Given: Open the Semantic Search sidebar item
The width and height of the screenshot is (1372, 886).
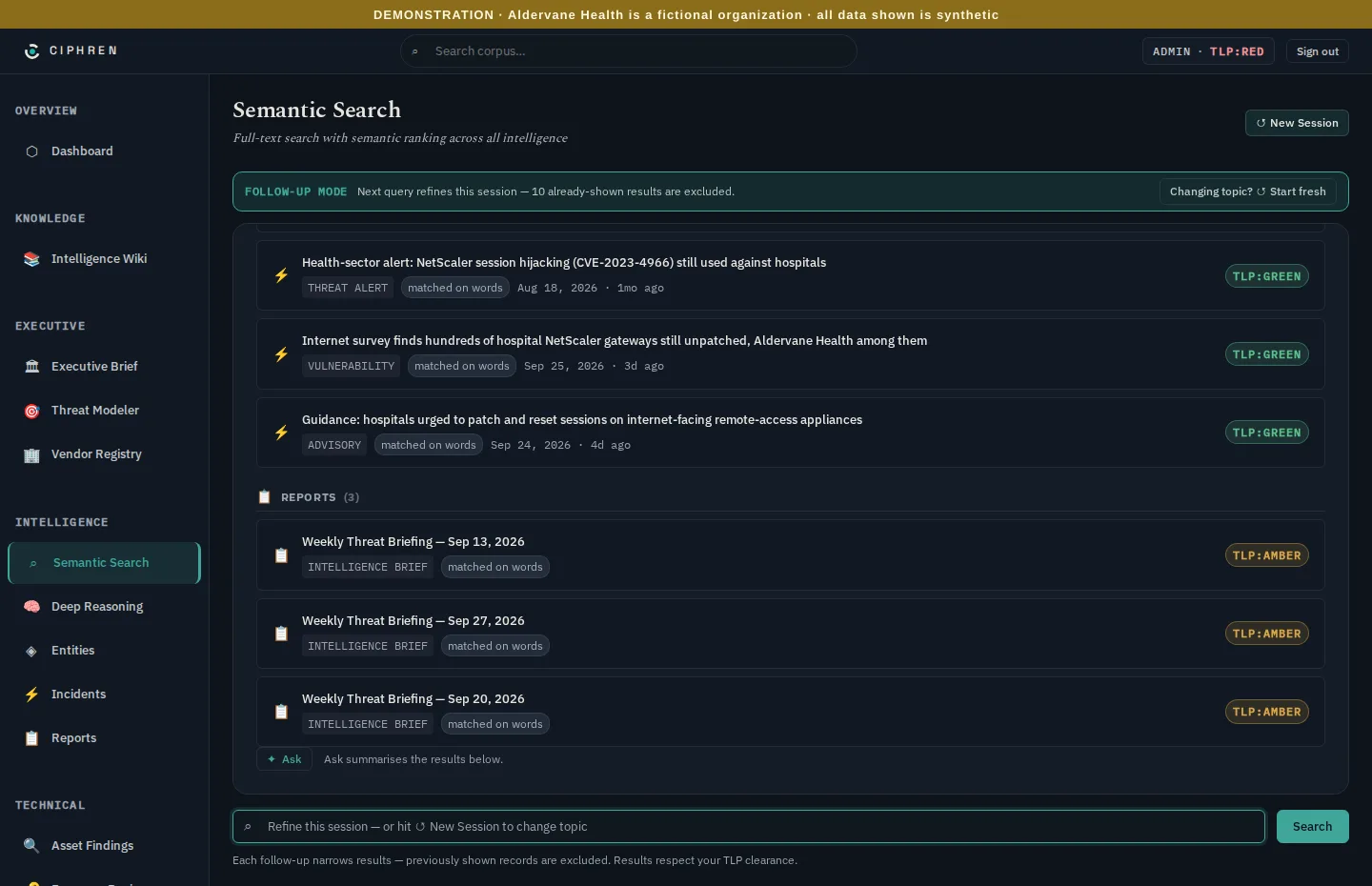Looking at the screenshot, I should tap(104, 563).
